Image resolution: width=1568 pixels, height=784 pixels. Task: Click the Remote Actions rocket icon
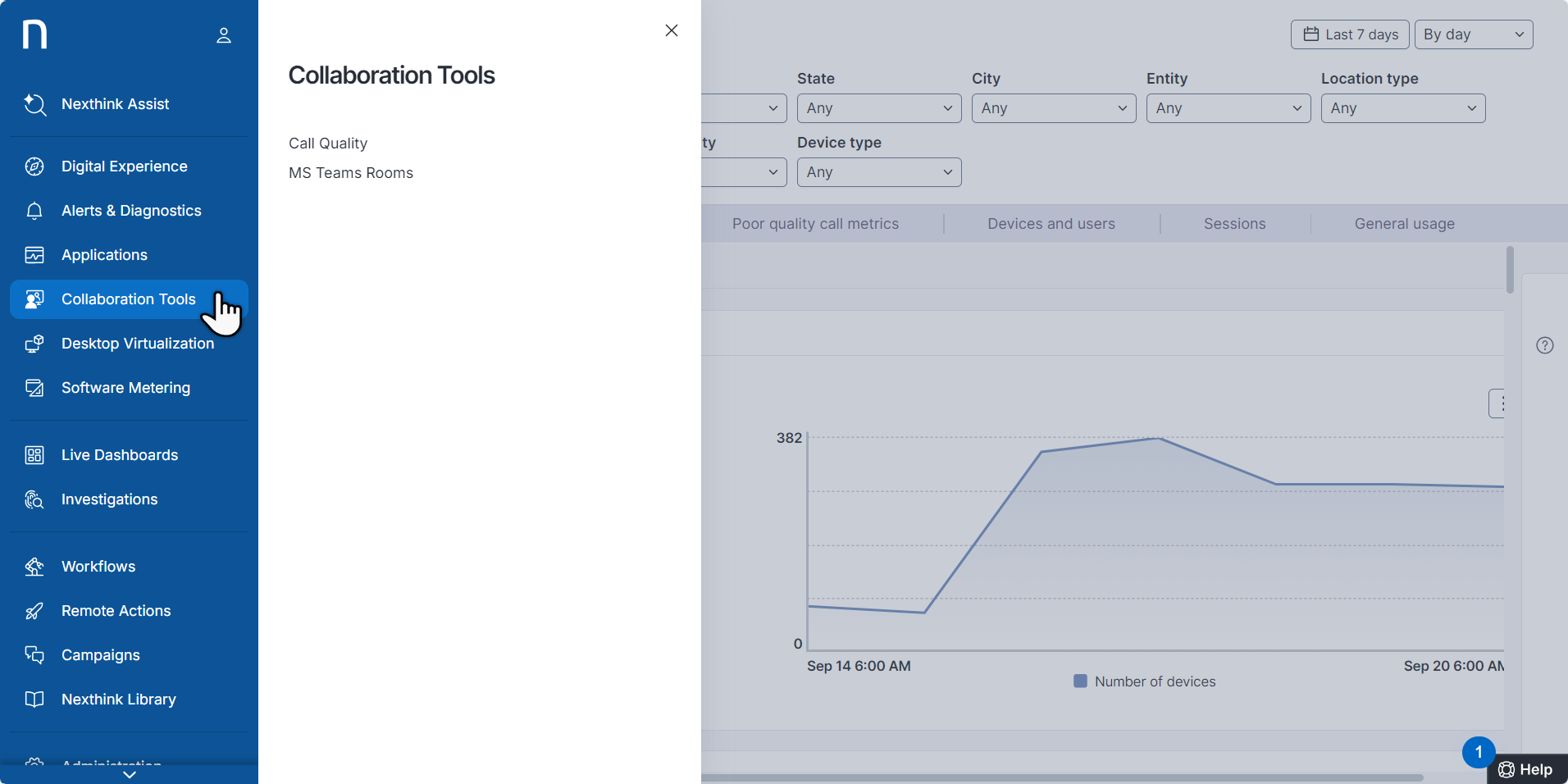(x=34, y=611)
